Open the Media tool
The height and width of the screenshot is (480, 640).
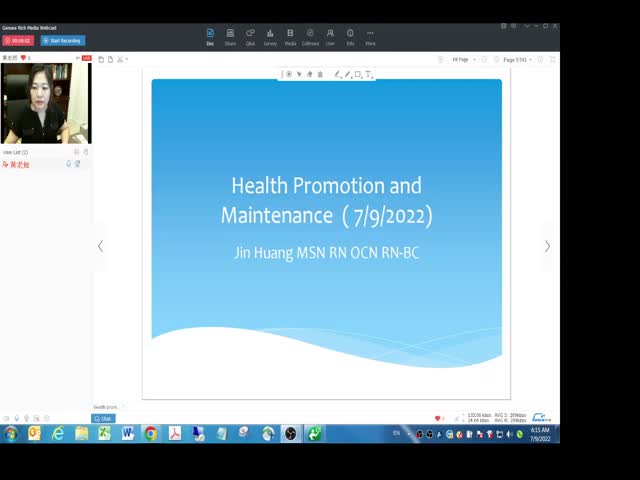[x=290, y=37]
